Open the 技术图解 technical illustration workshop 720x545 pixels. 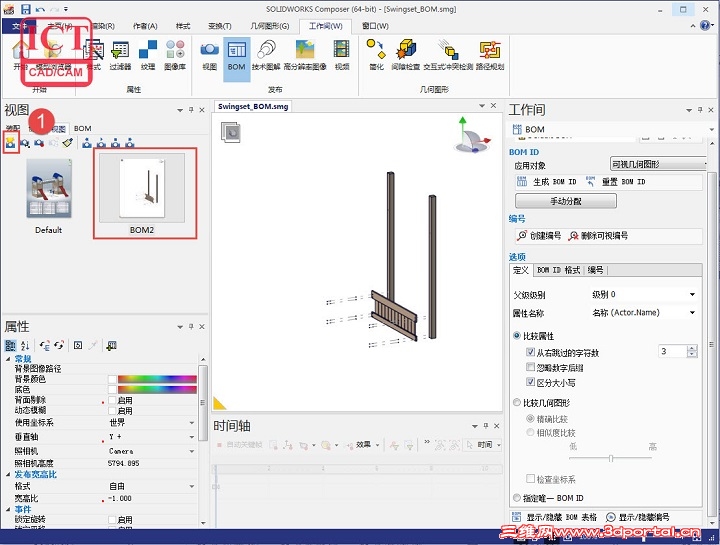[x=266, y=55]
